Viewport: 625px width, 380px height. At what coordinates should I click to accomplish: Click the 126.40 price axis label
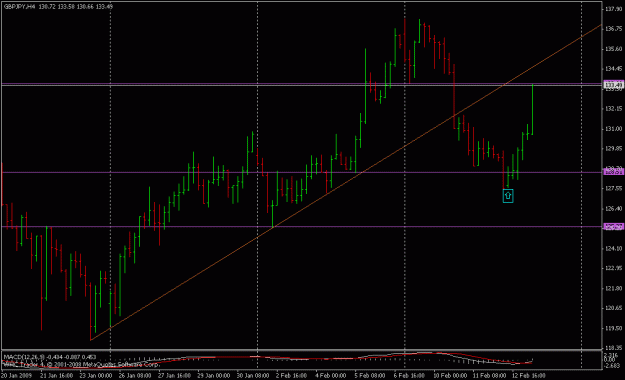[x=614, y=209]
